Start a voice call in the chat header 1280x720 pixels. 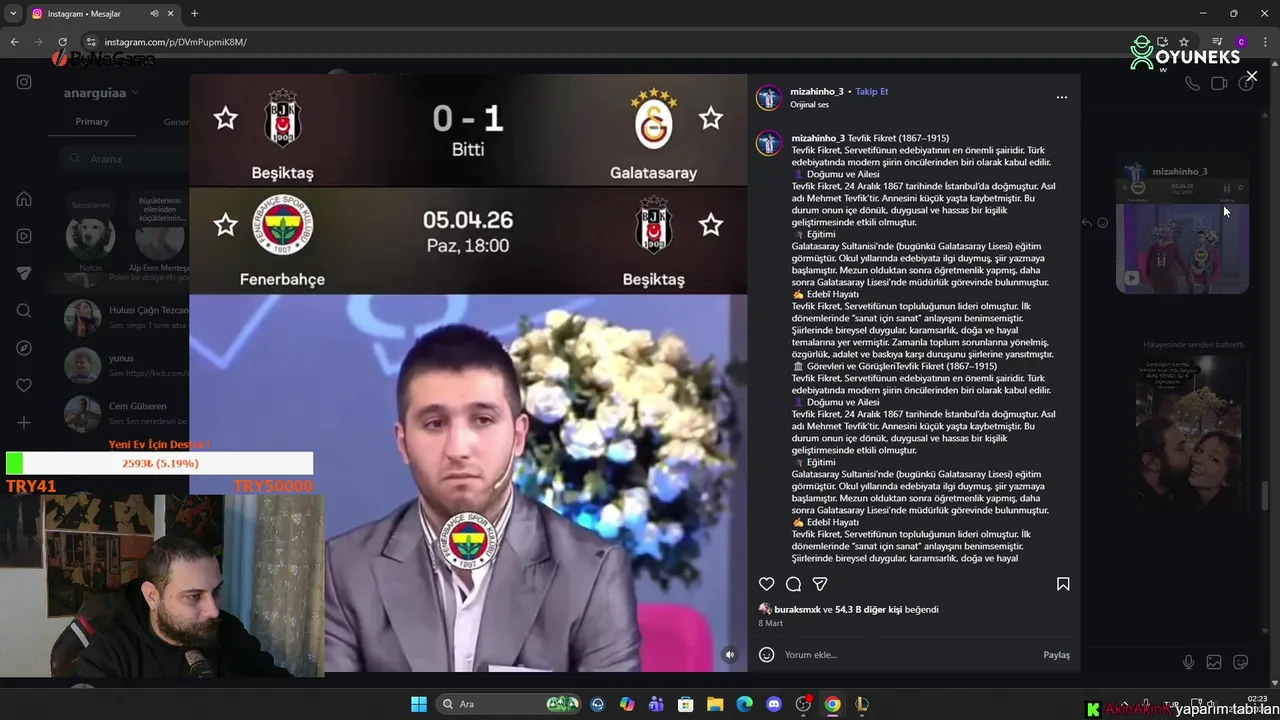pos(1192,84)
